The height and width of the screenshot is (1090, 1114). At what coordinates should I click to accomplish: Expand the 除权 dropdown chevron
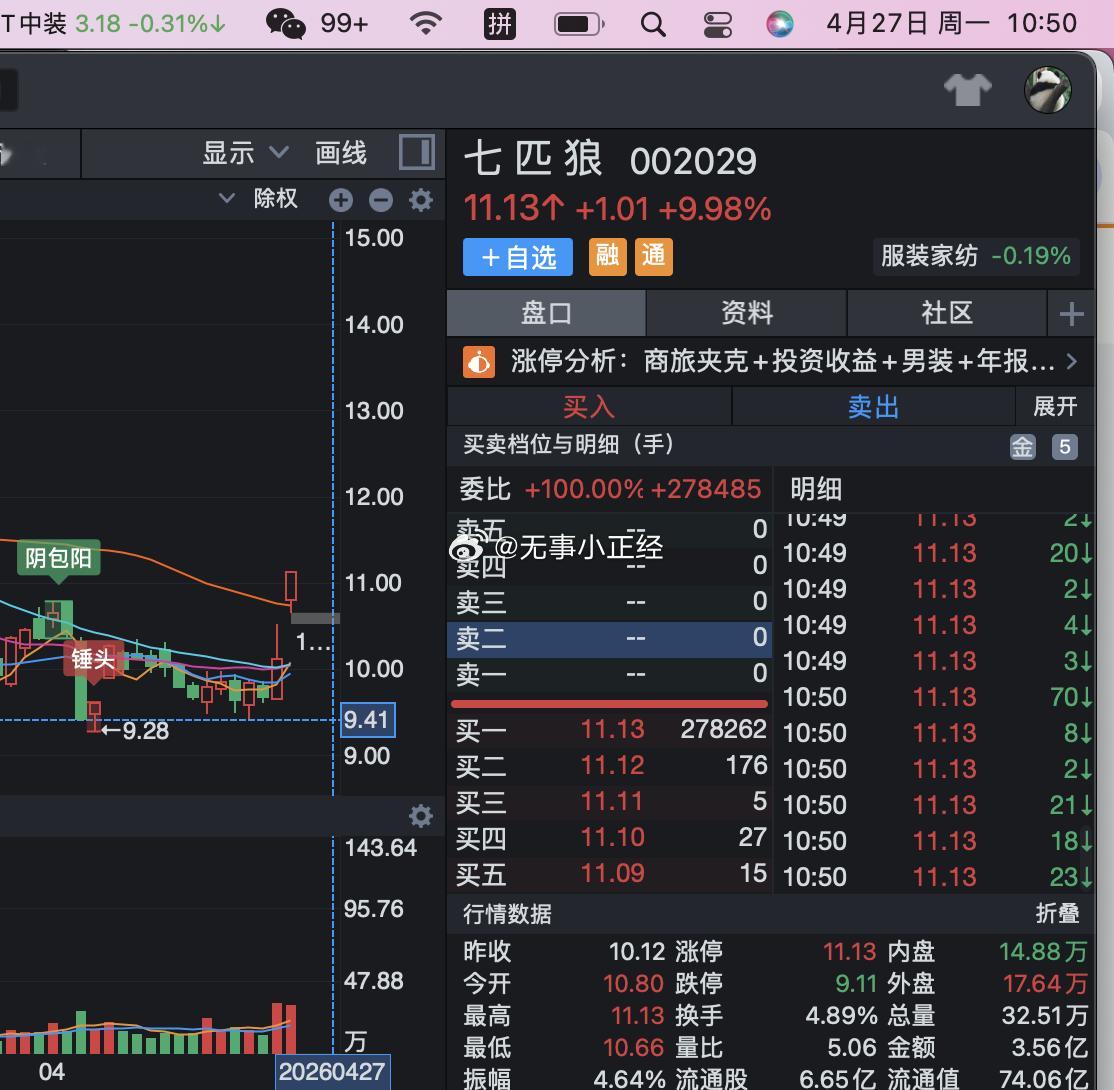[x=227, y=198]
